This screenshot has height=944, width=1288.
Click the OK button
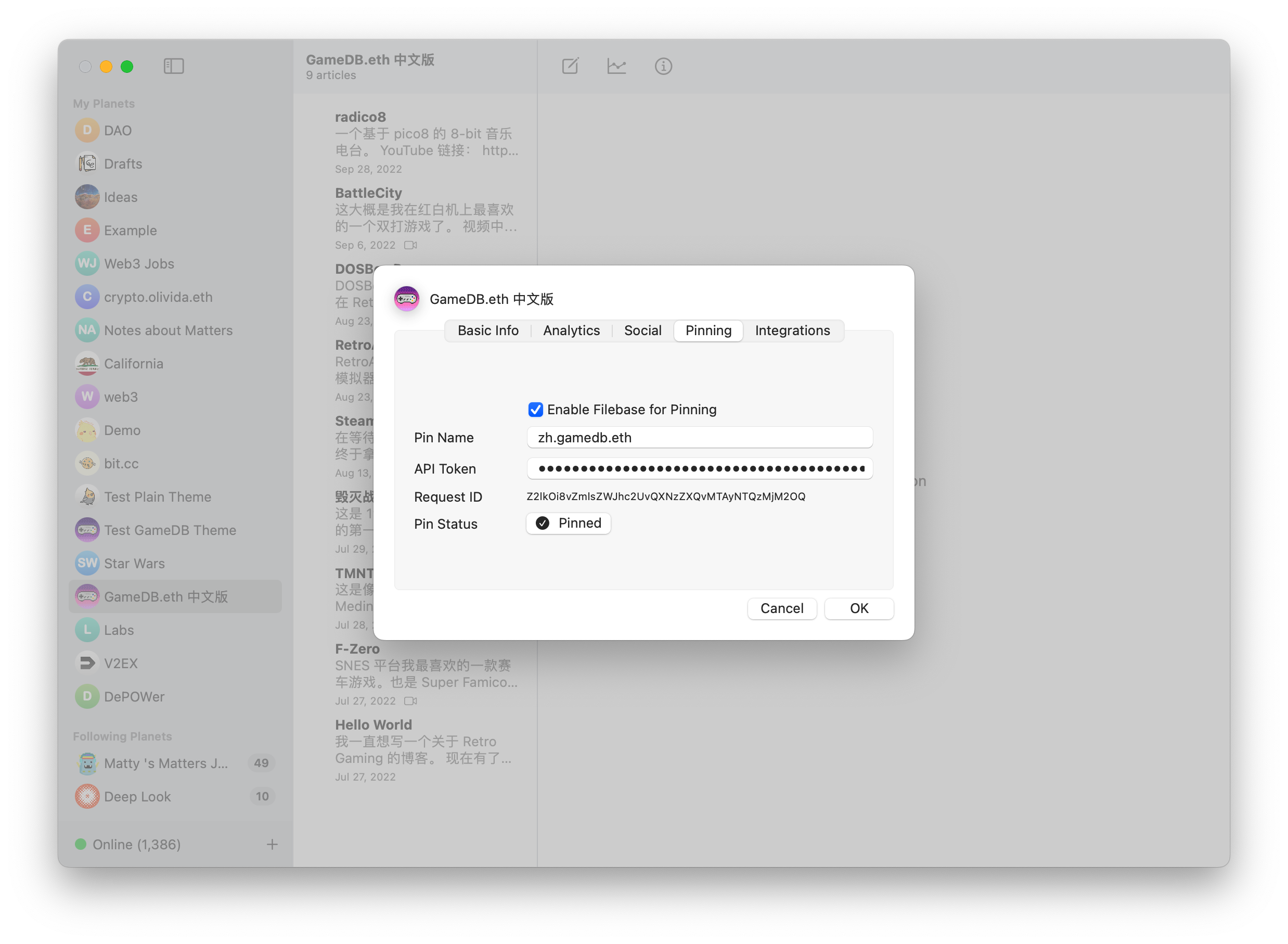(859, 608)
